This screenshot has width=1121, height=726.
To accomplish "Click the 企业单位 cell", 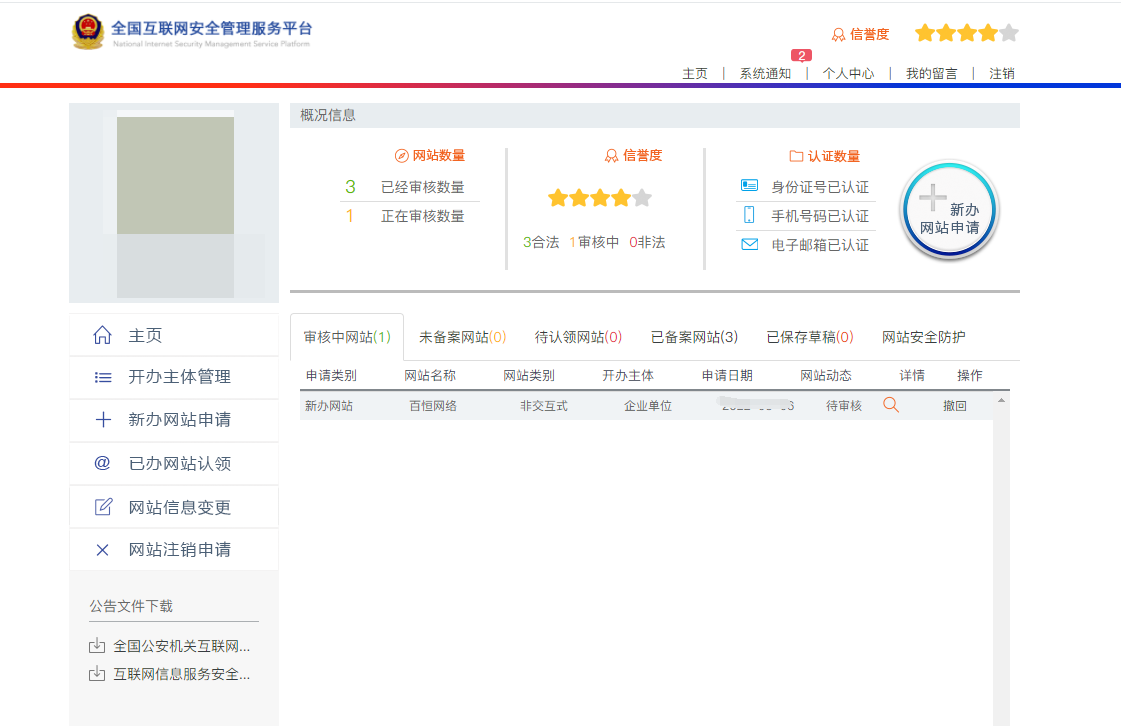I will click(x=648, y=406).
